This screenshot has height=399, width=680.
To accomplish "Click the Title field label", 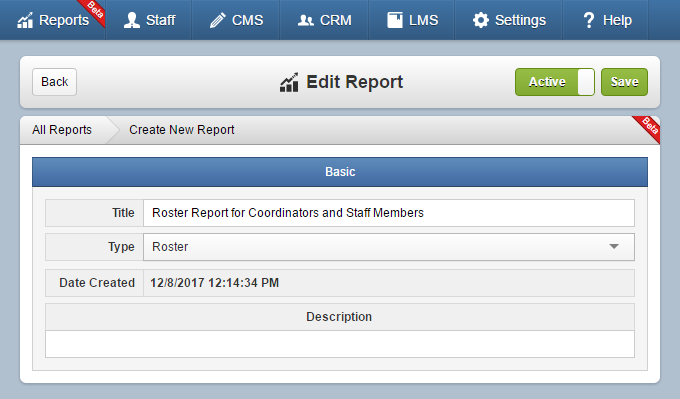I will click(x=123, y=213).
